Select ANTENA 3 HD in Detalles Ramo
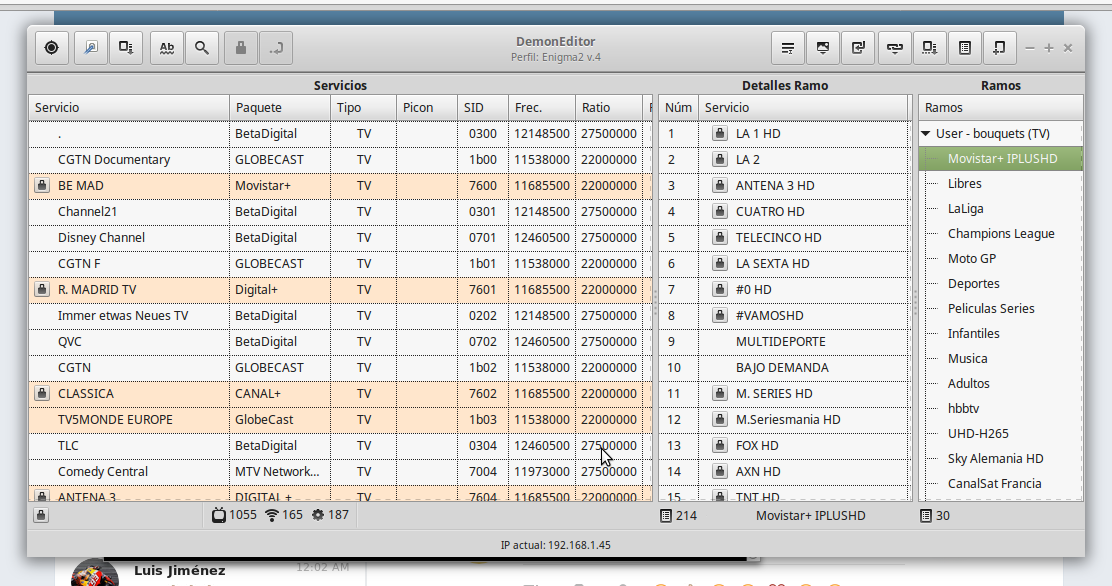The height and width of the screenshot is (586, 1112). coord(775,186)
